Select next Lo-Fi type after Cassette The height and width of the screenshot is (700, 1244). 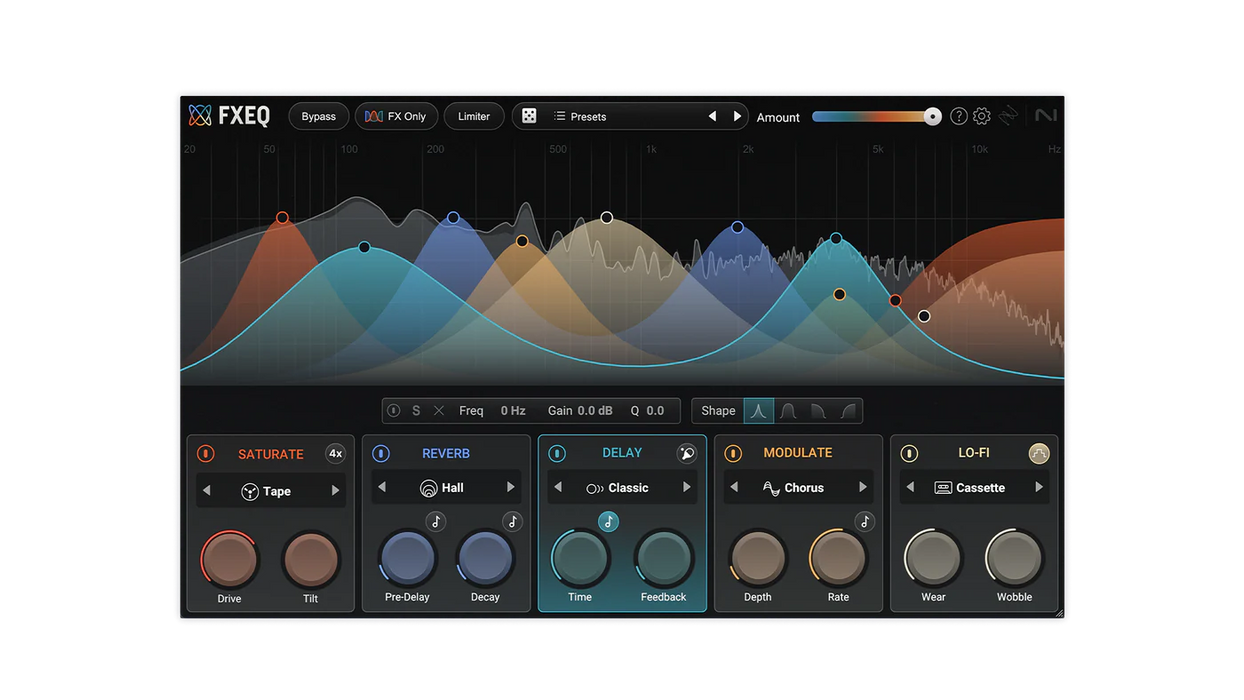pyautogui.click(x=1039, y=488)
